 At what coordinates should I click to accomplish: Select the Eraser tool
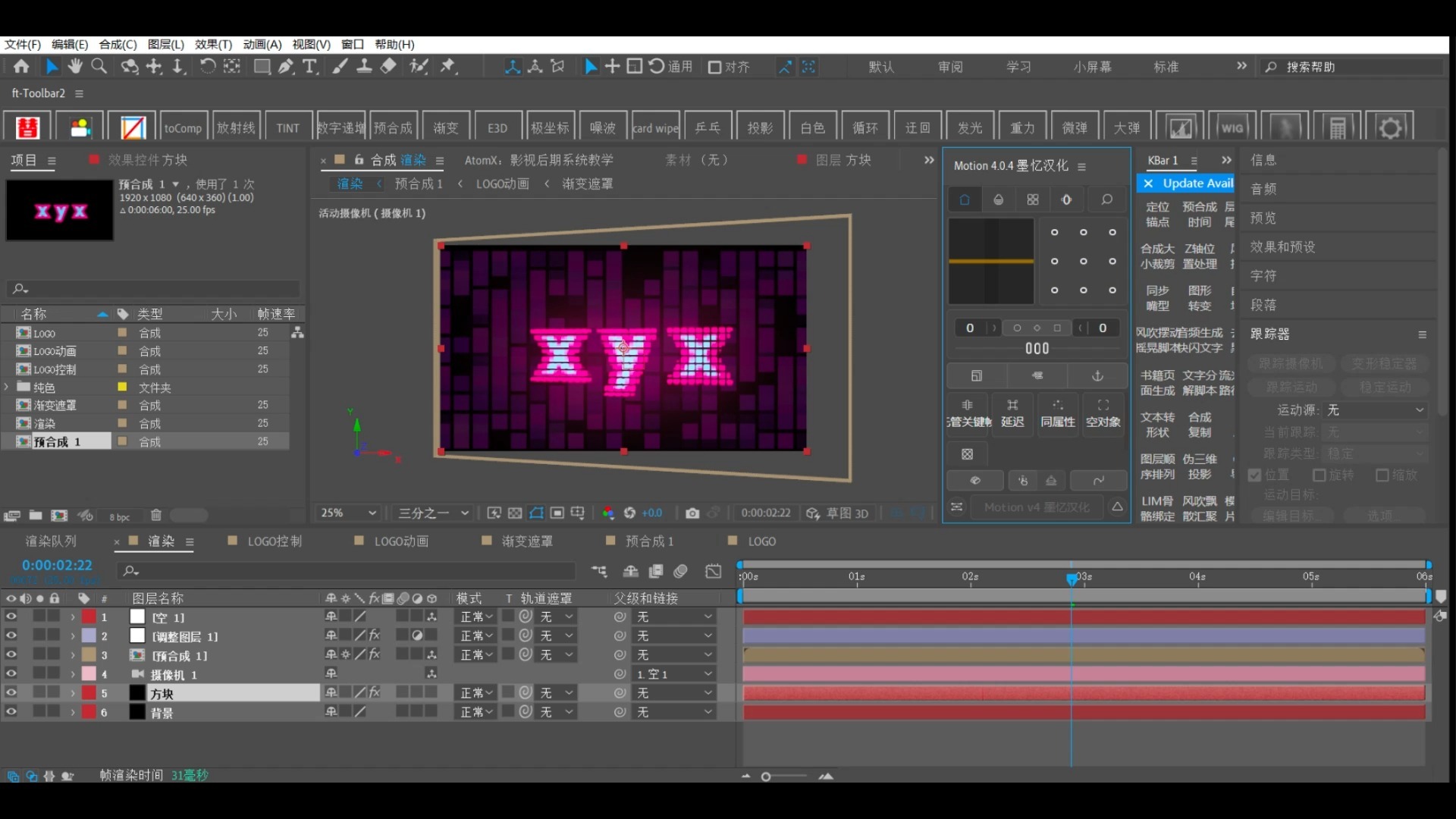coord(388,67)
